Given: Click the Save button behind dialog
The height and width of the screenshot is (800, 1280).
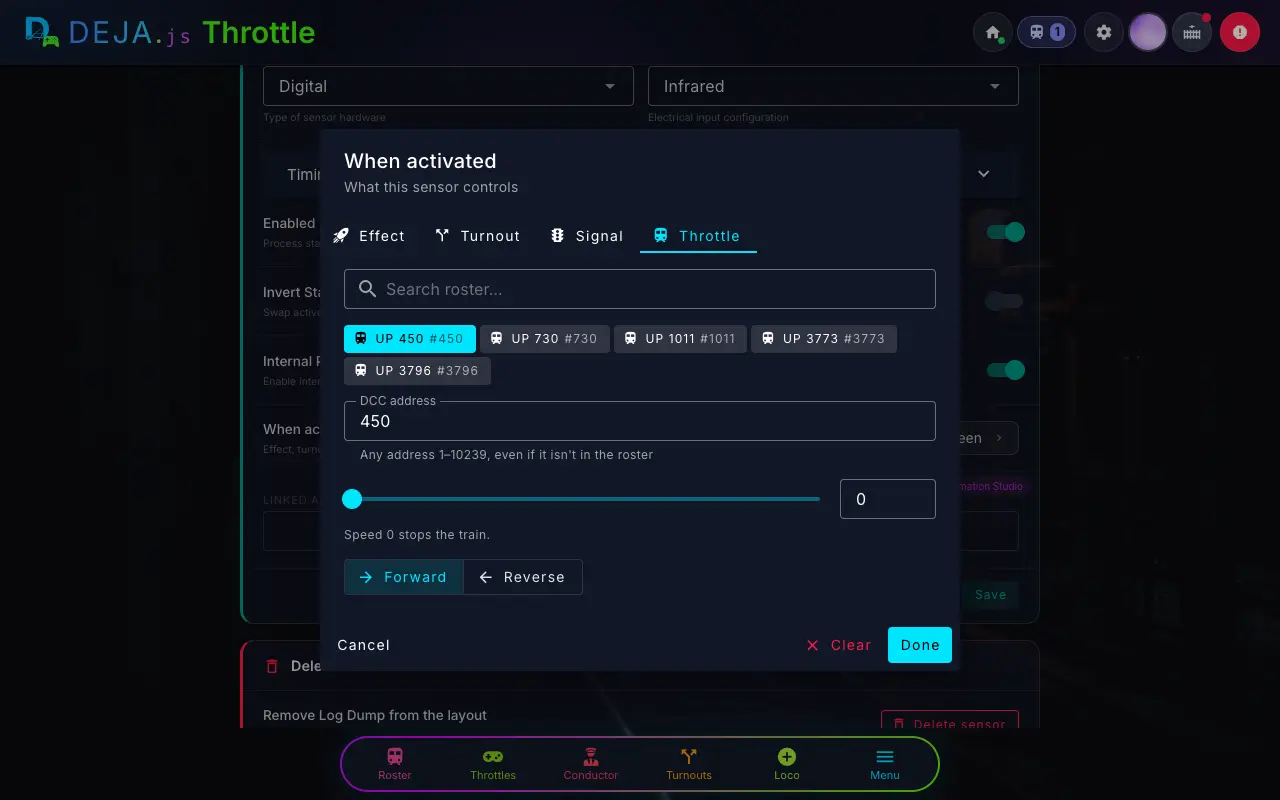Looking at the screenshot, I should tap(991, 595).
